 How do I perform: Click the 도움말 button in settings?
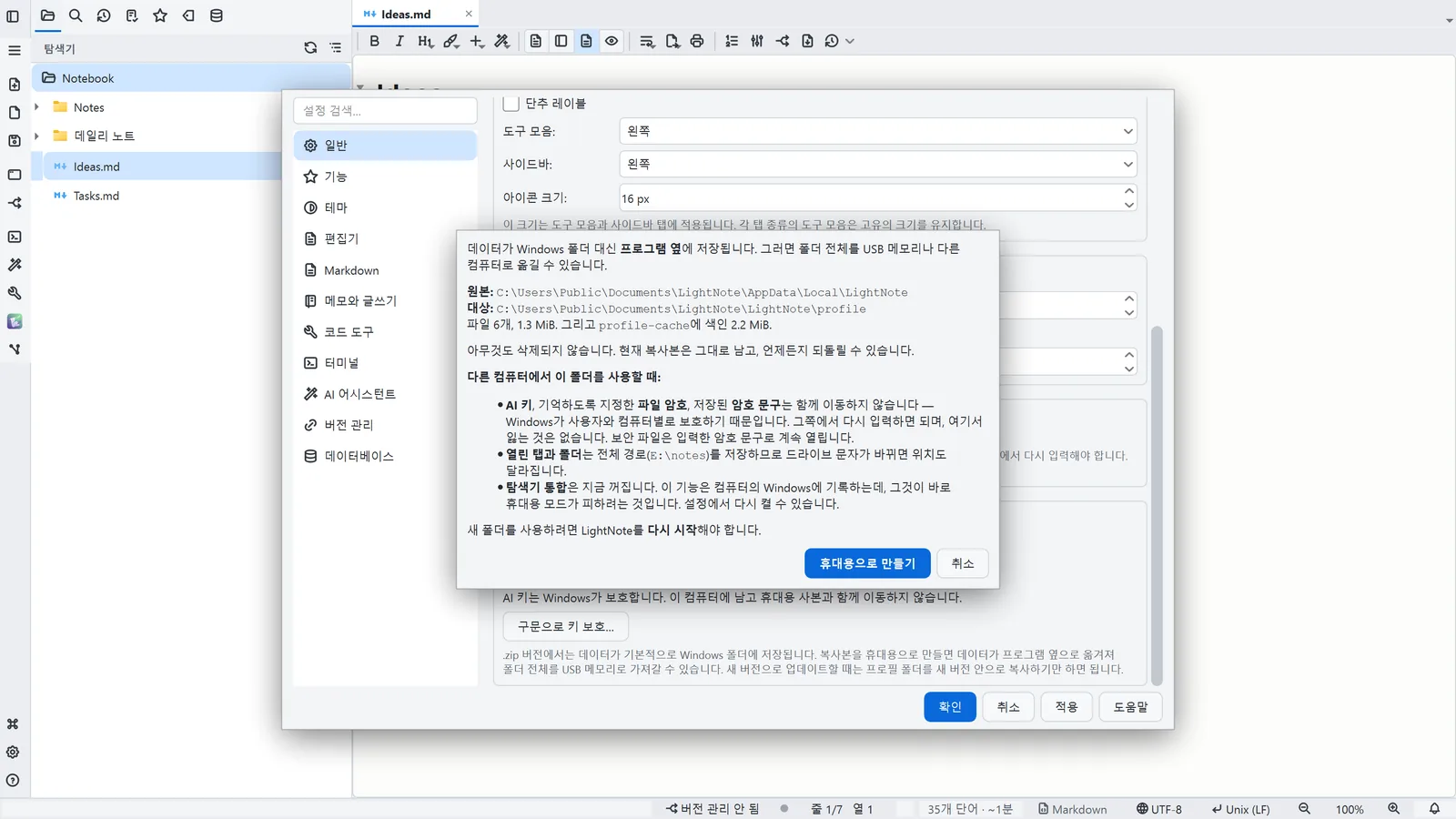(x=1130, y=707)
